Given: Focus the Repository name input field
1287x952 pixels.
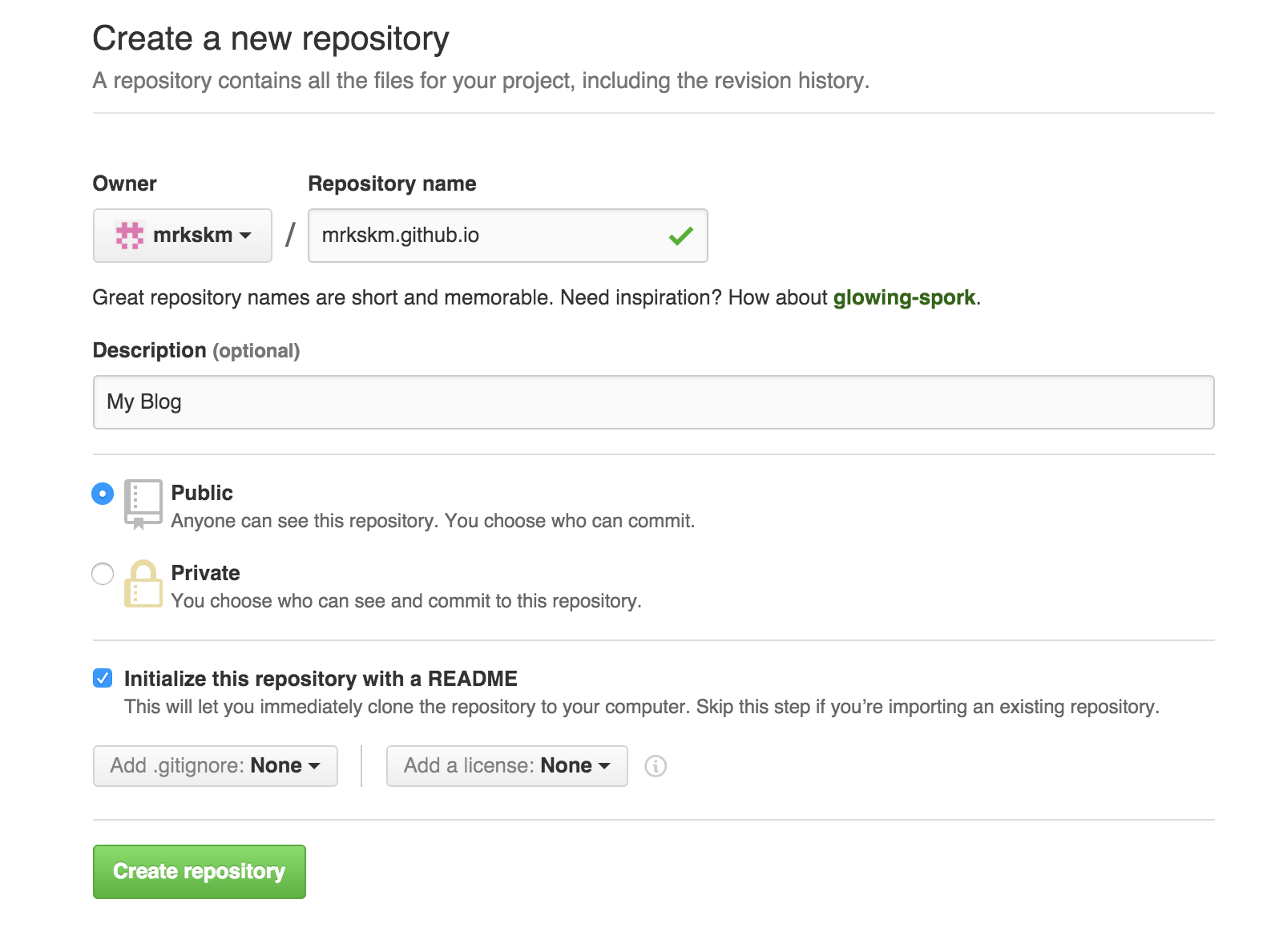Looking at the screenshot, I should point(508,236).
